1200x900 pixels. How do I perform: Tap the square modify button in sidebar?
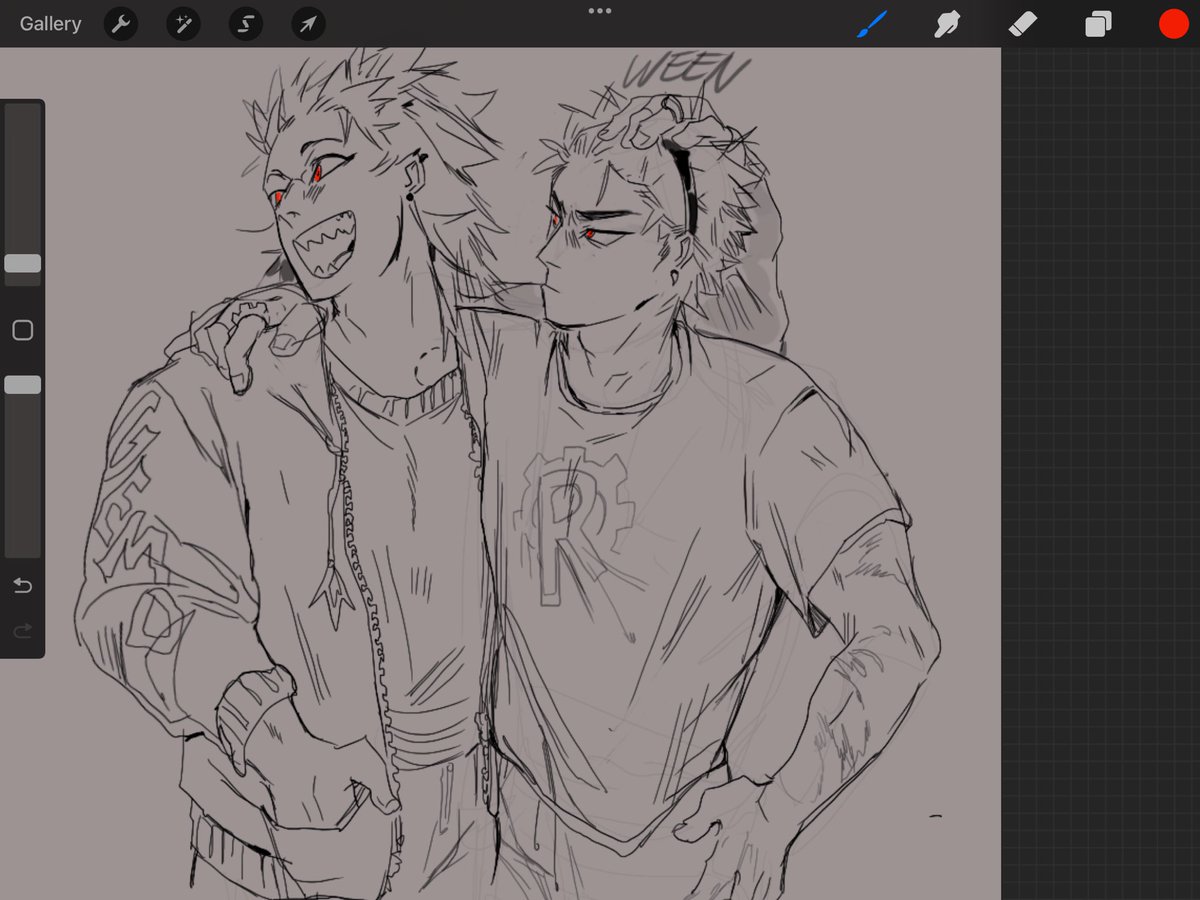coord(22,330)
